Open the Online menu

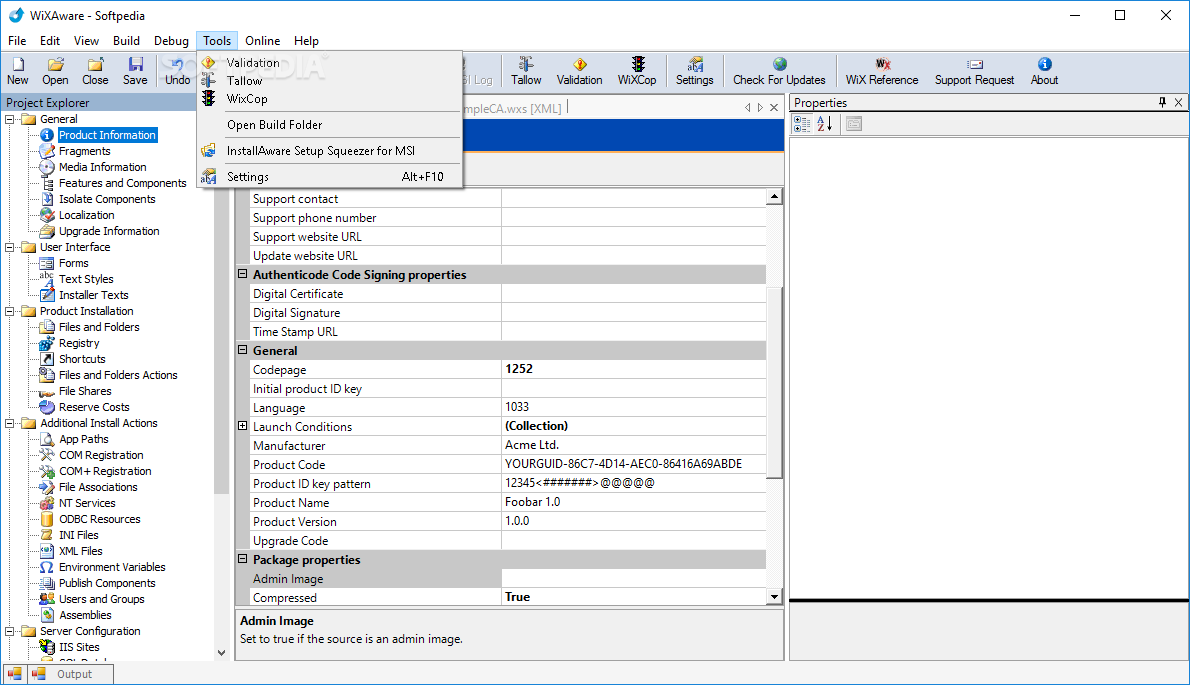point(263,40)
